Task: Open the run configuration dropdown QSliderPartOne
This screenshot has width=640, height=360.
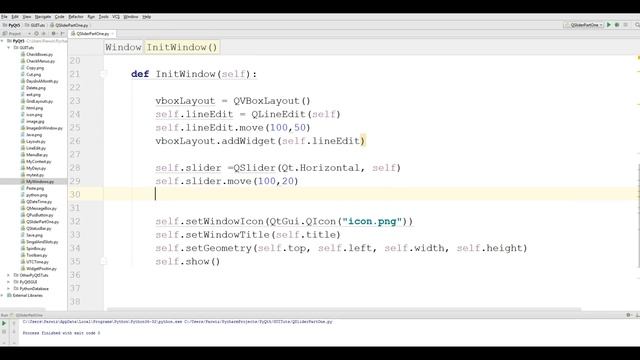Action: pyautogui.click(x=584, y=25)
